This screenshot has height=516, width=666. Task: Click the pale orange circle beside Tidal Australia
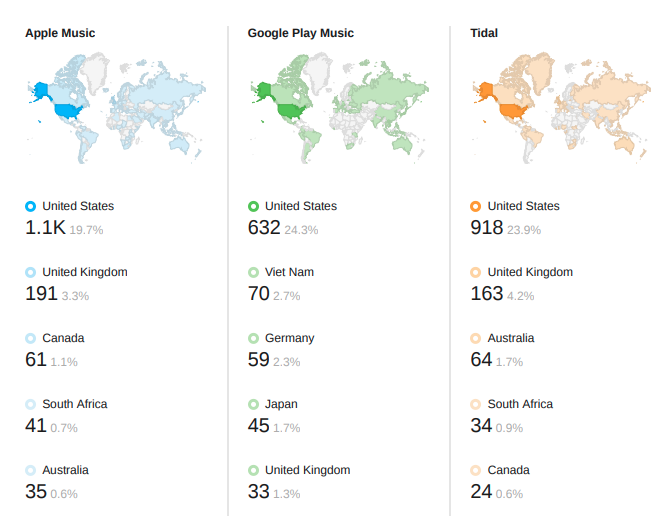point(476,338)
